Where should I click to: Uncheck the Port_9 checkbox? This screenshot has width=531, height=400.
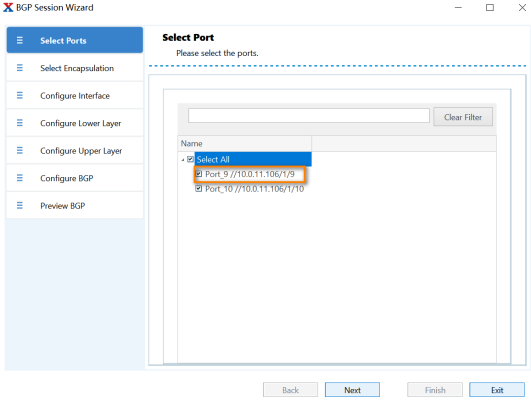pos(198,174)
